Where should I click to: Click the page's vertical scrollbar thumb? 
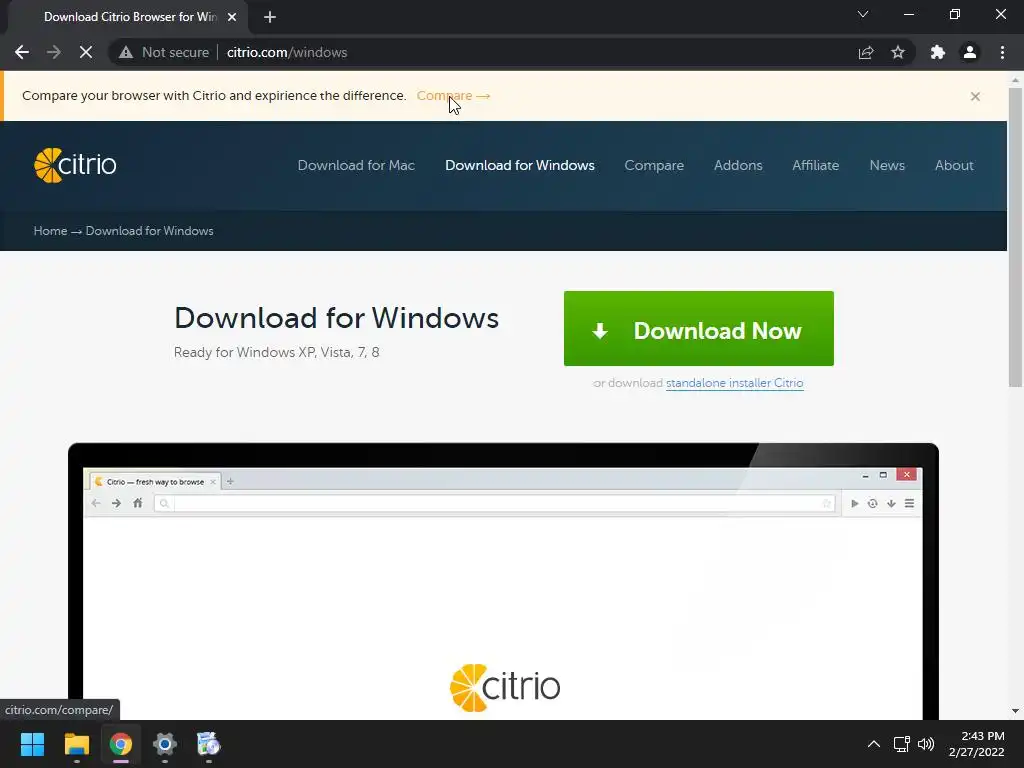1016,236
